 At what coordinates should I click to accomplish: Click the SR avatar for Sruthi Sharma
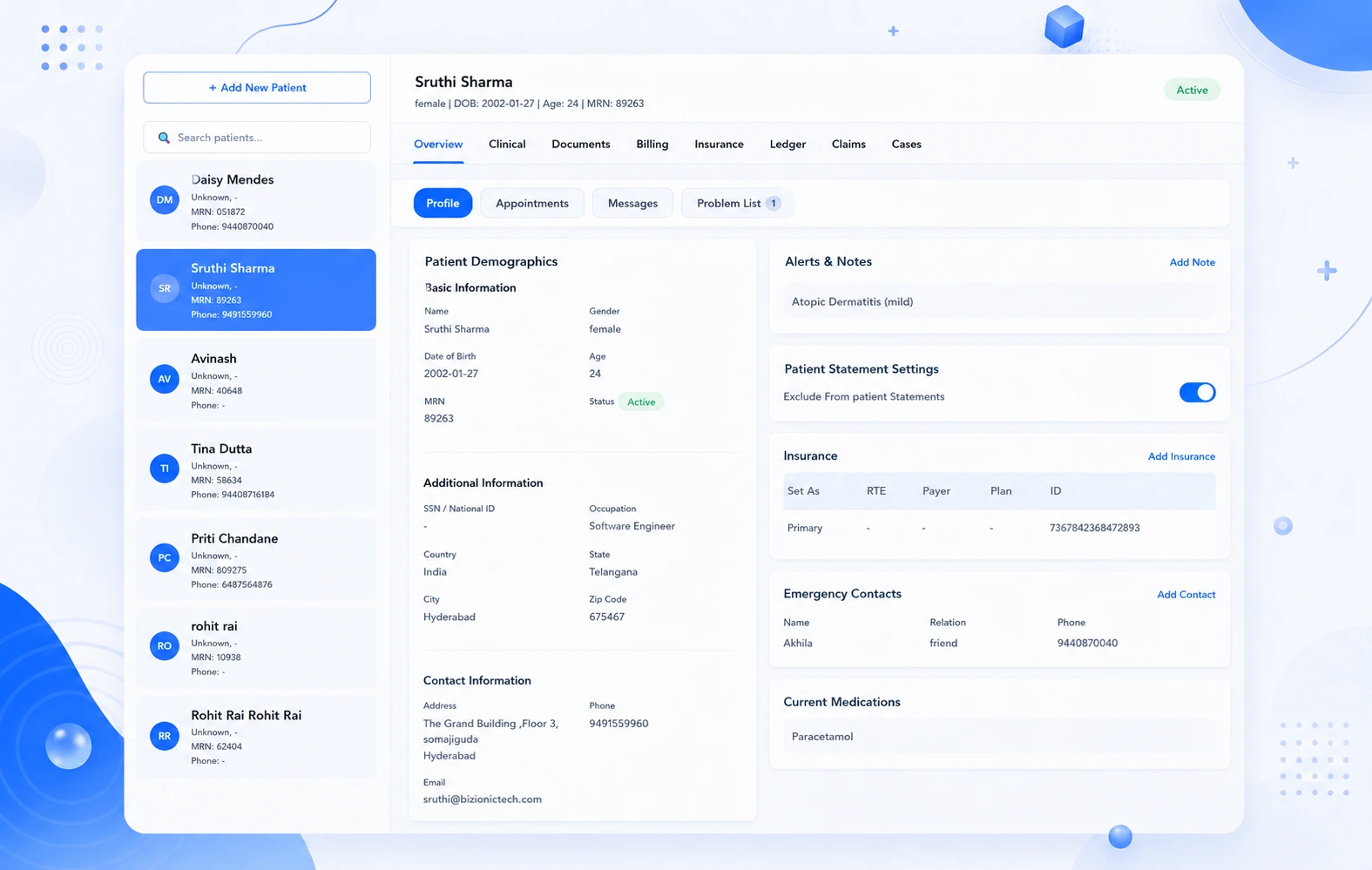pyautogui.click(x=165, y=288)
